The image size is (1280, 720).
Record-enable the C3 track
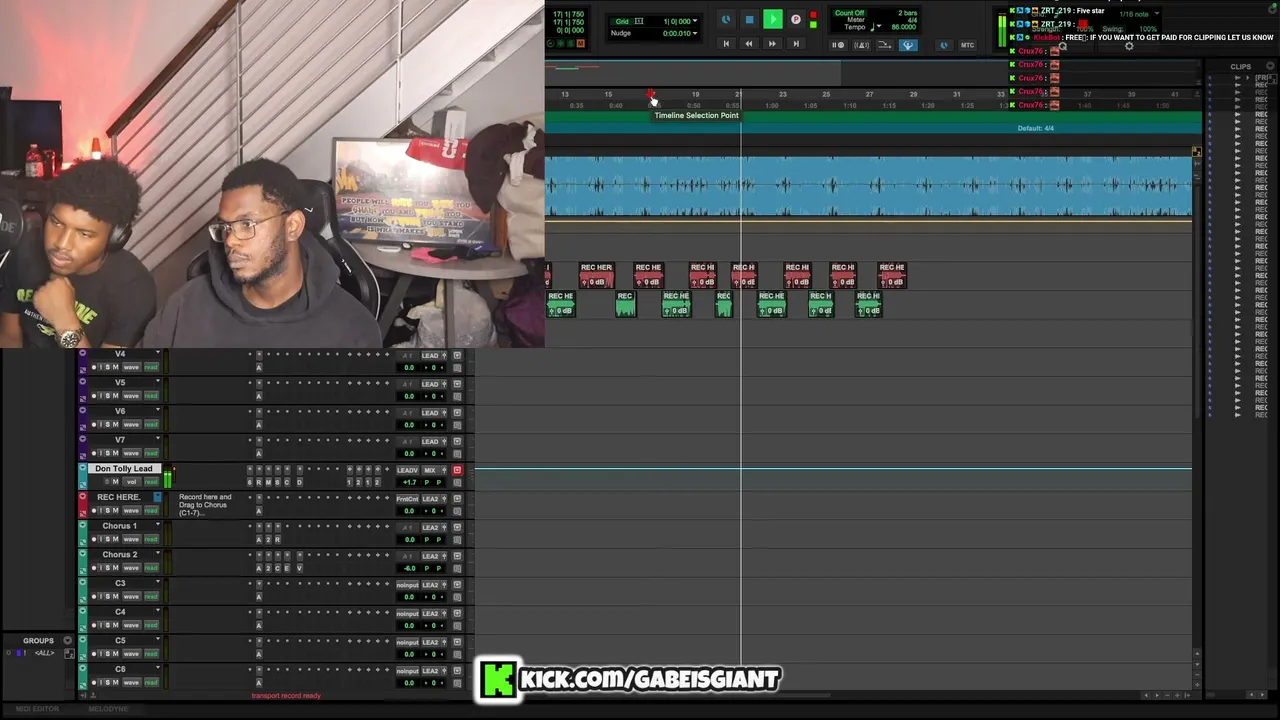click(x=94, y=597)
